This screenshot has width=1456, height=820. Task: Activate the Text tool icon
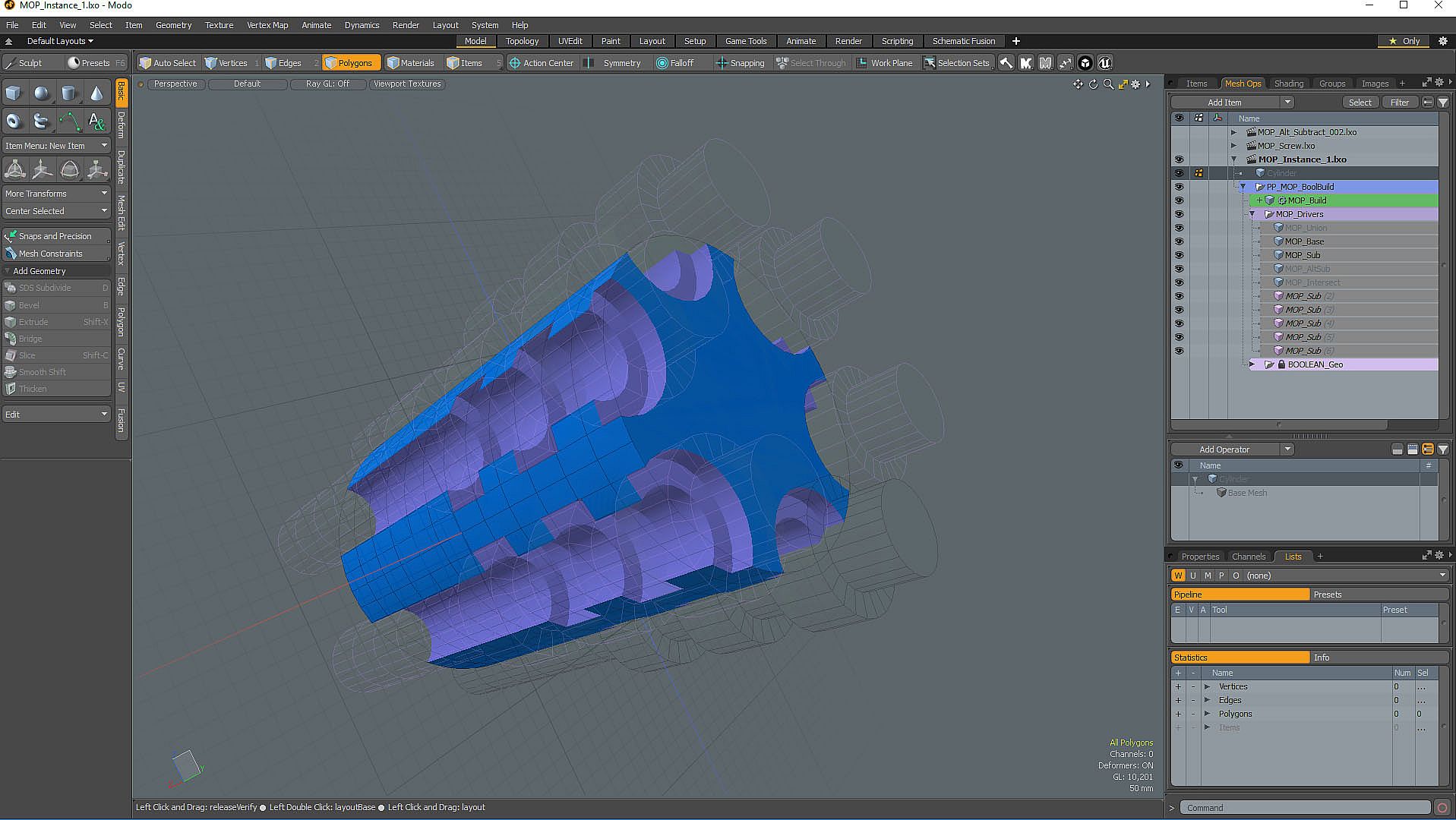96,121
